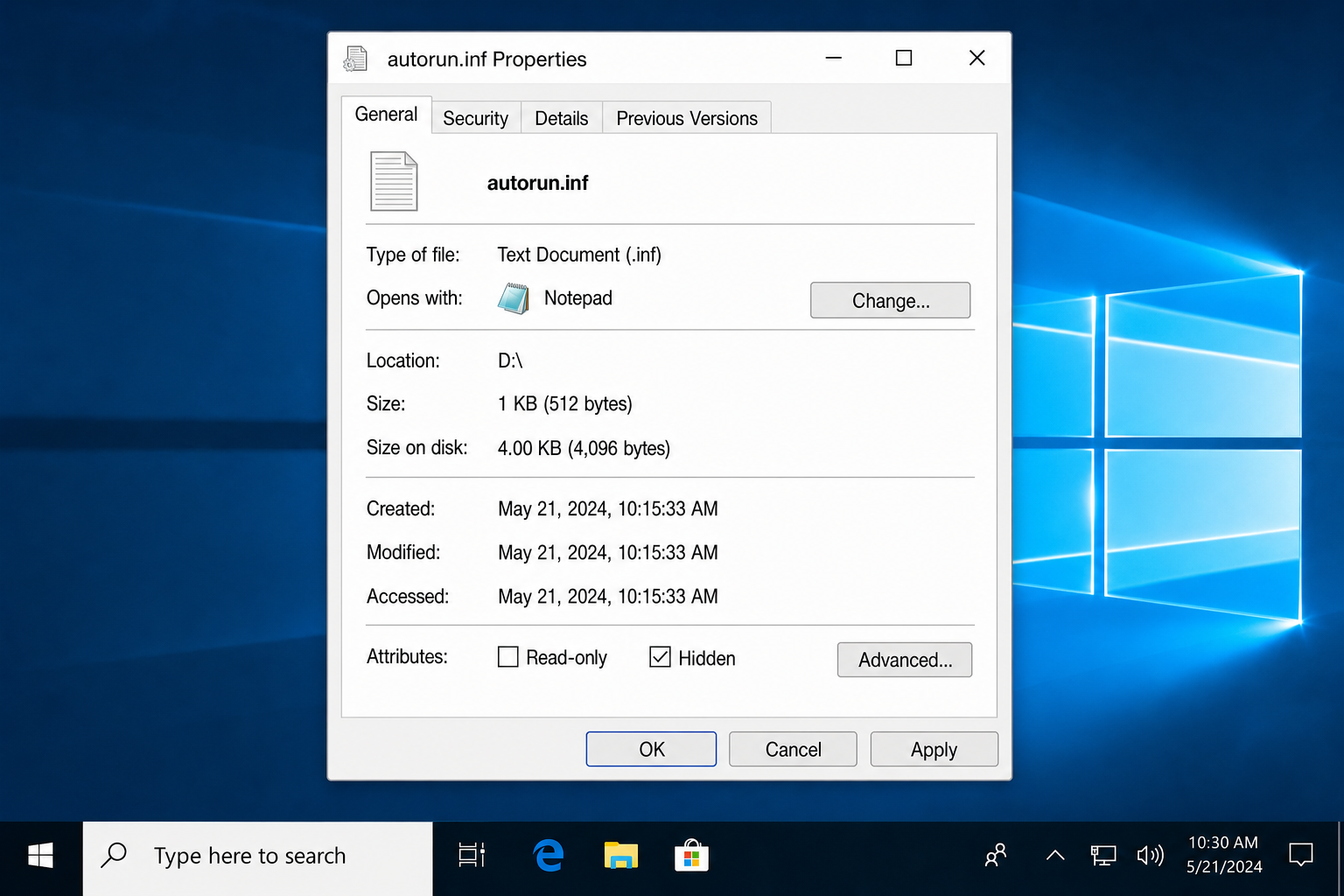Click the Change... button for Opens with
This screenshot has width=1344, height=896.
tap(890, 300)
